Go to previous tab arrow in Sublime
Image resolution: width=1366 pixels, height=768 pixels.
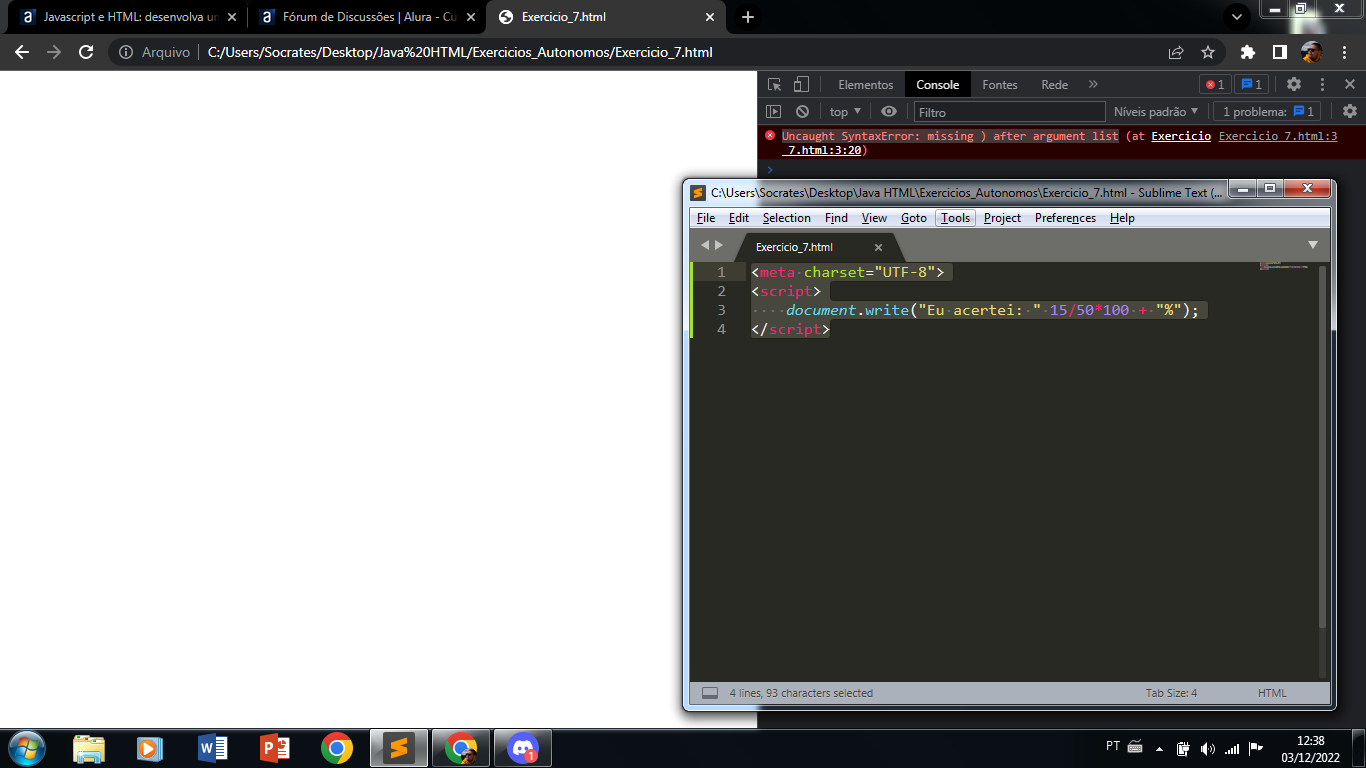pyautogui.click(x=704, y=245)
